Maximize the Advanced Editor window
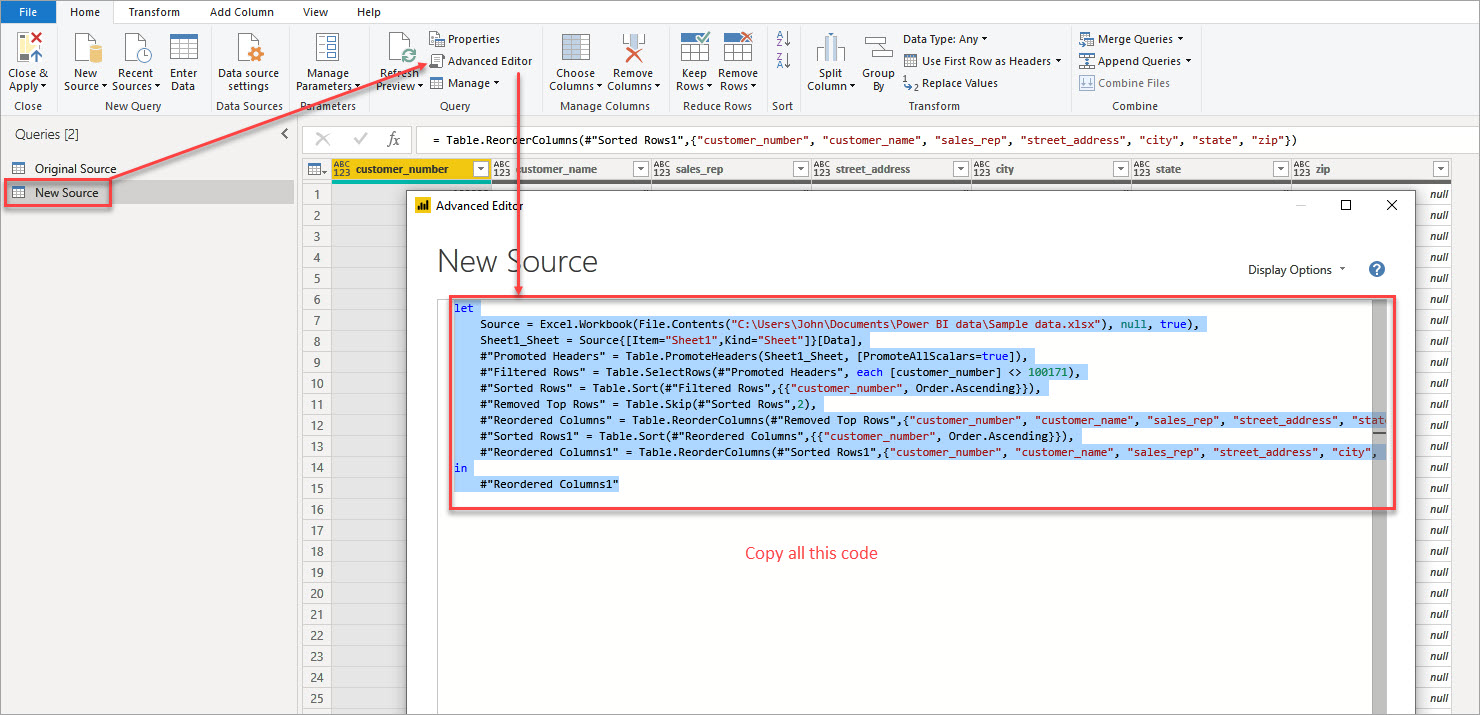Viewport: 1480px width, 715px height. (x=1345, y=205)
